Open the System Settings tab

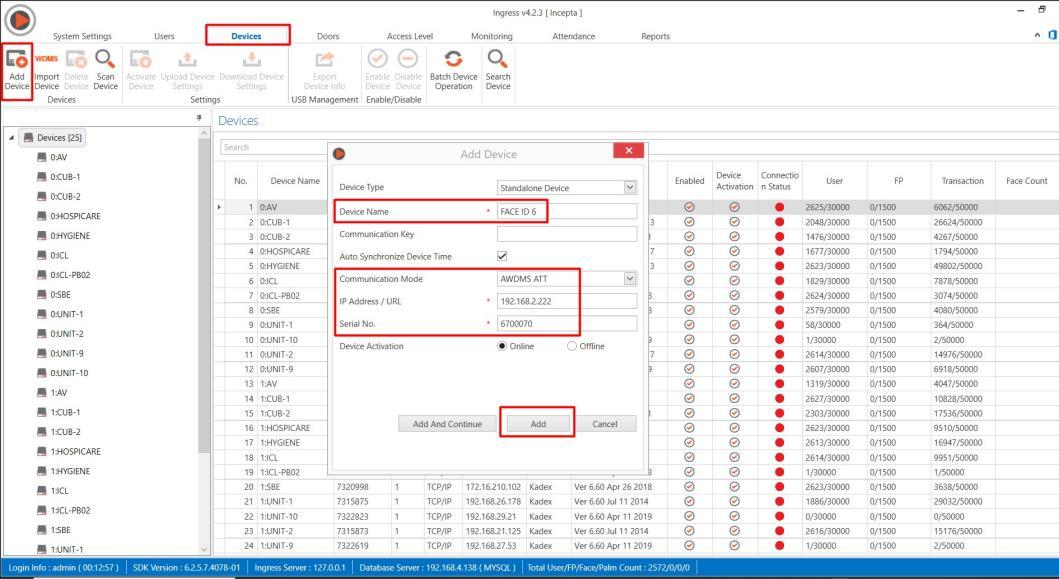pos(82,36)
